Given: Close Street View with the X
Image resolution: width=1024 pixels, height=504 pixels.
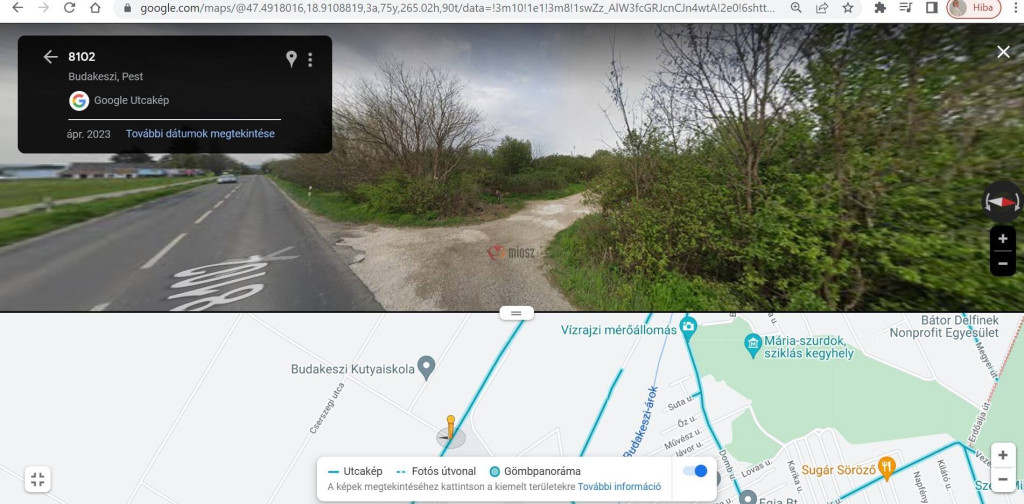Looking at the screenshot, I should 1003,52.
